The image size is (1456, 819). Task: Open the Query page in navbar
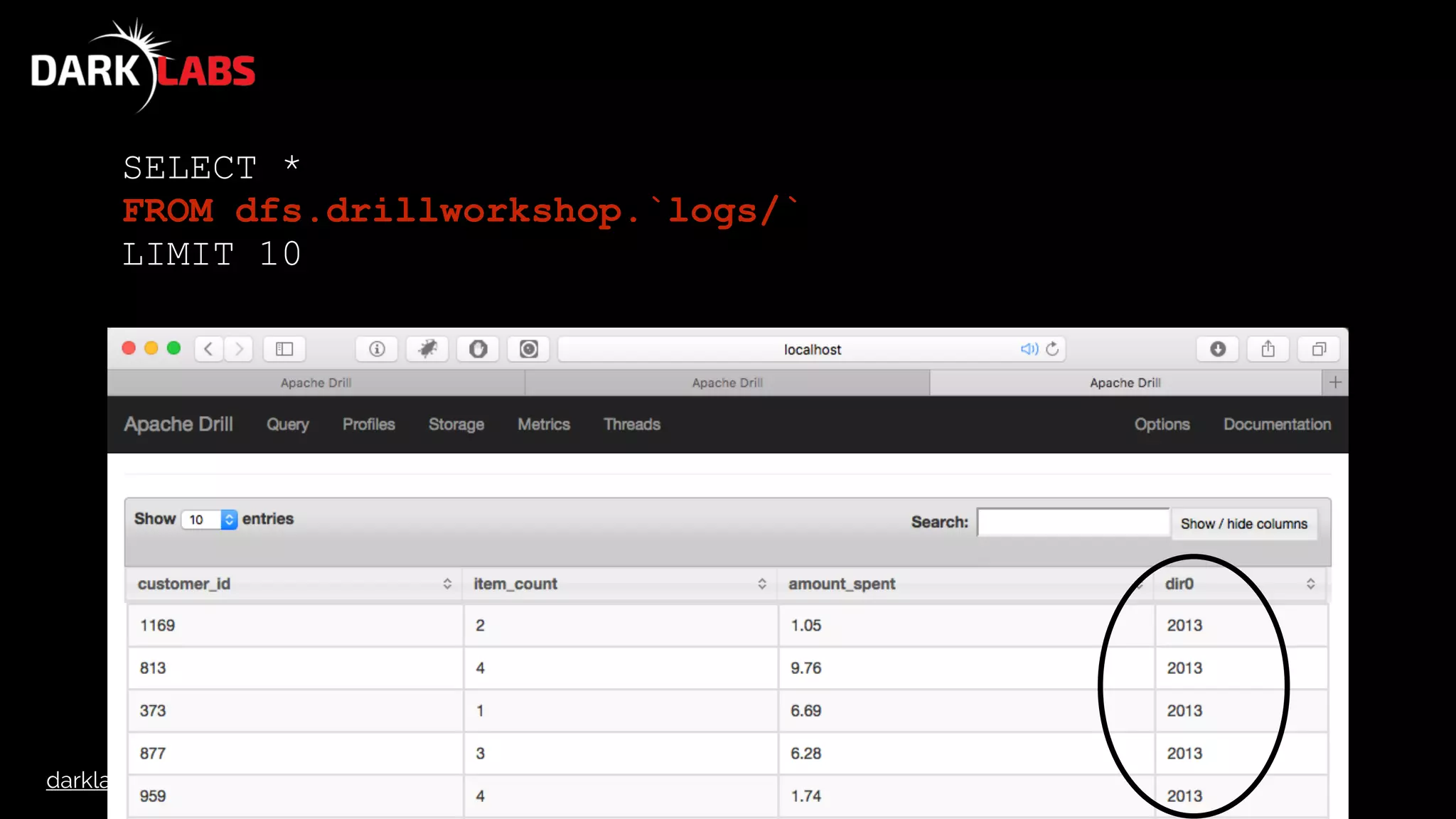pyautogui.click(x=288, y=424)
